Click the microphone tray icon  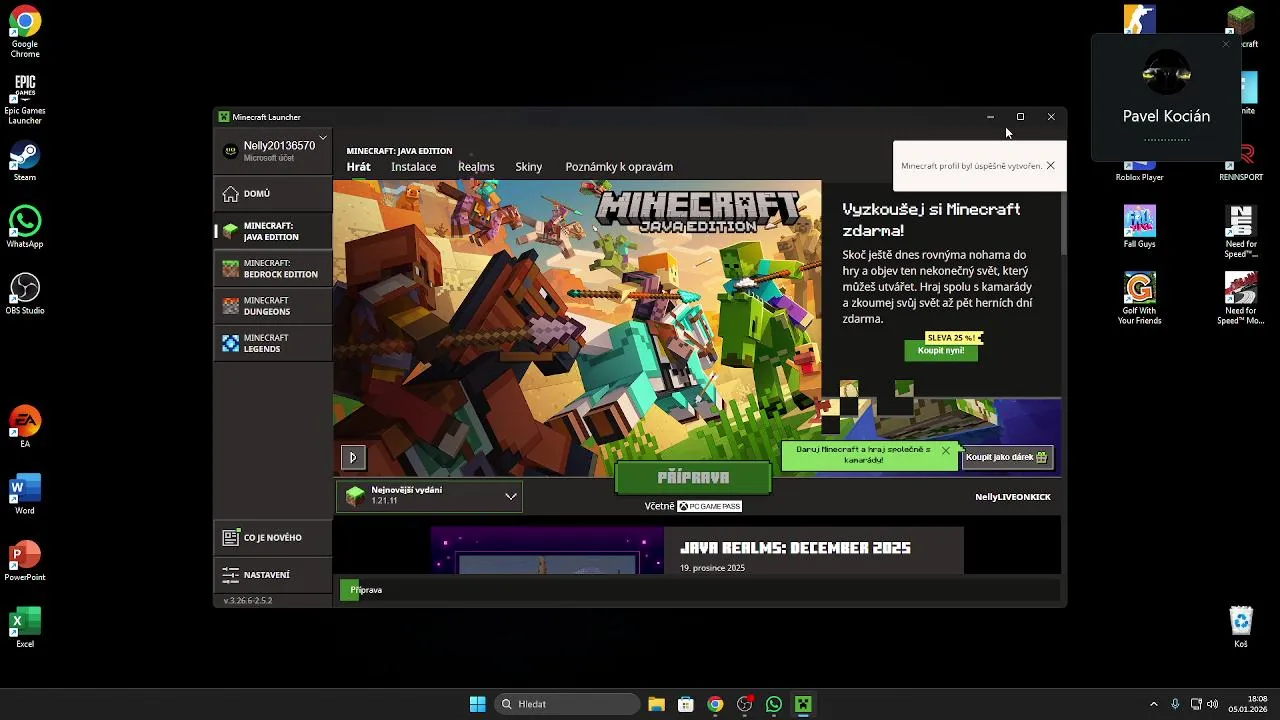pos(1175,704)
